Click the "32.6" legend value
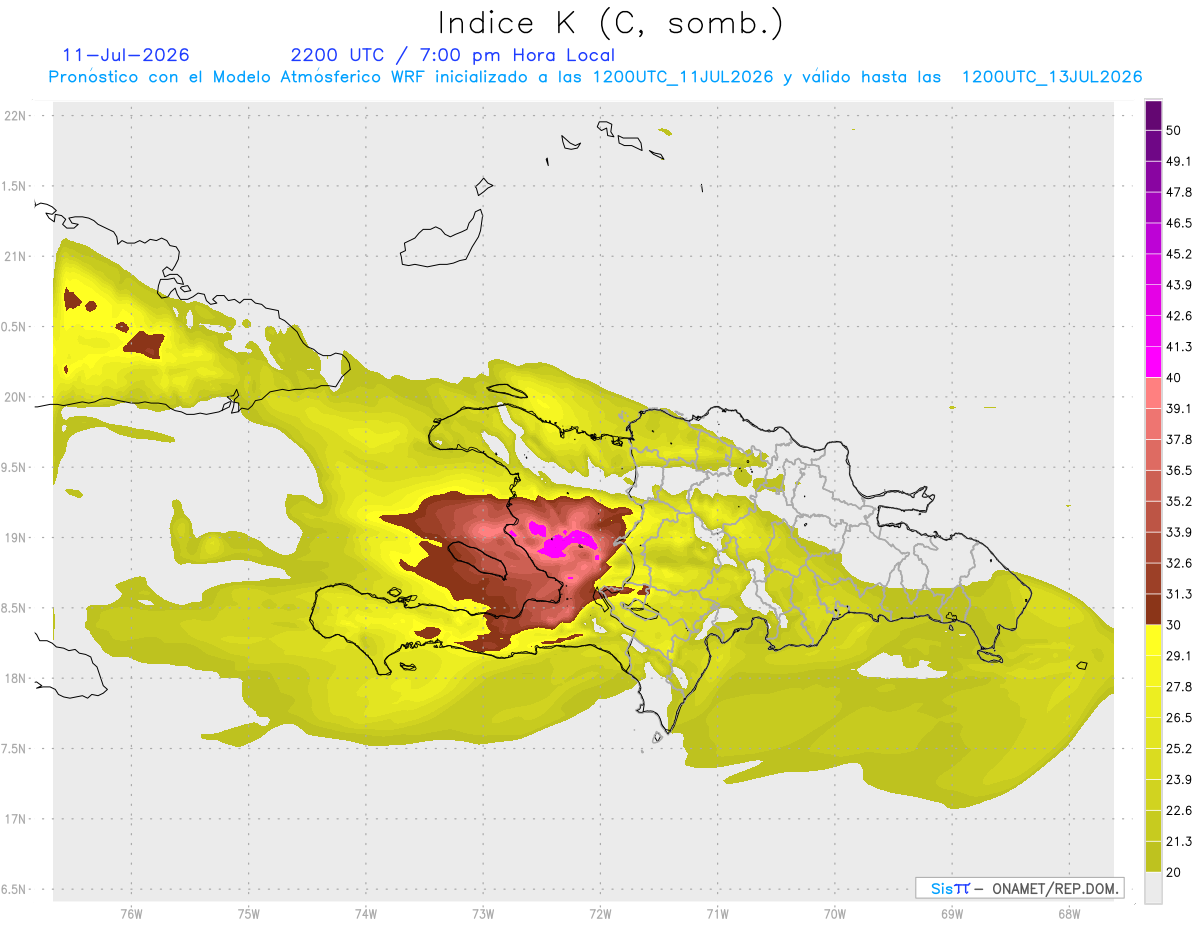 (1179, 563)
